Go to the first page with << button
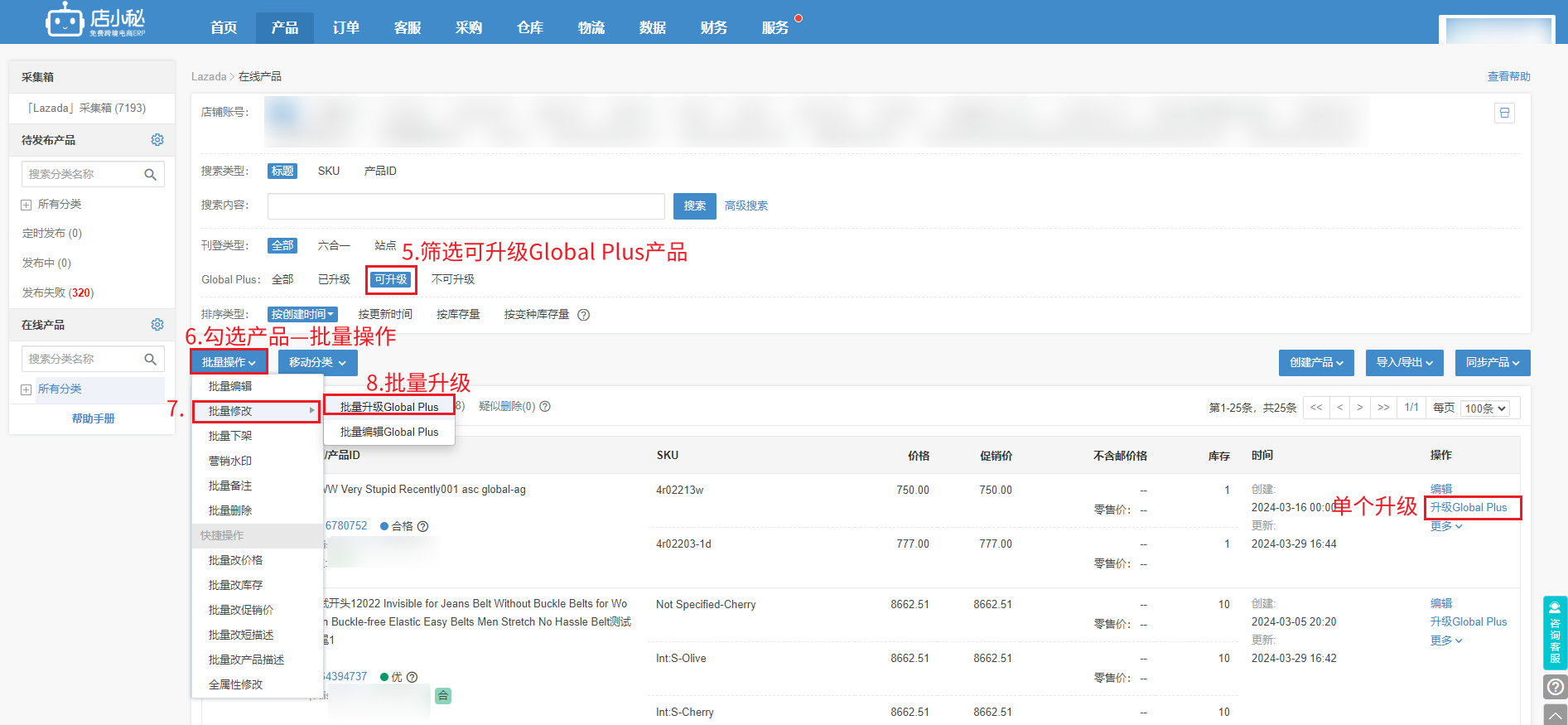 pos(1316,408)
